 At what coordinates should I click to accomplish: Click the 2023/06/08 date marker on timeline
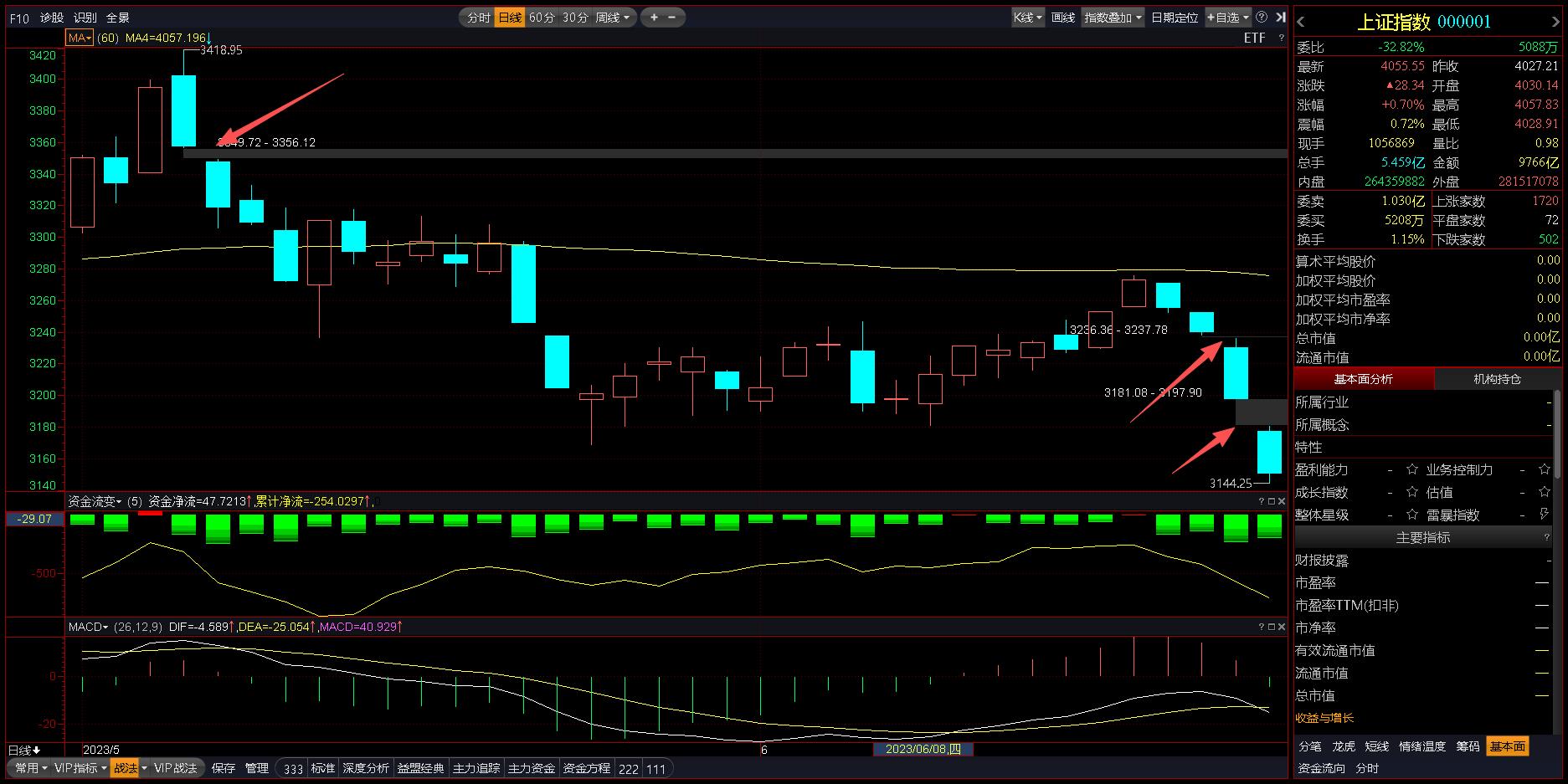(923, 749)
